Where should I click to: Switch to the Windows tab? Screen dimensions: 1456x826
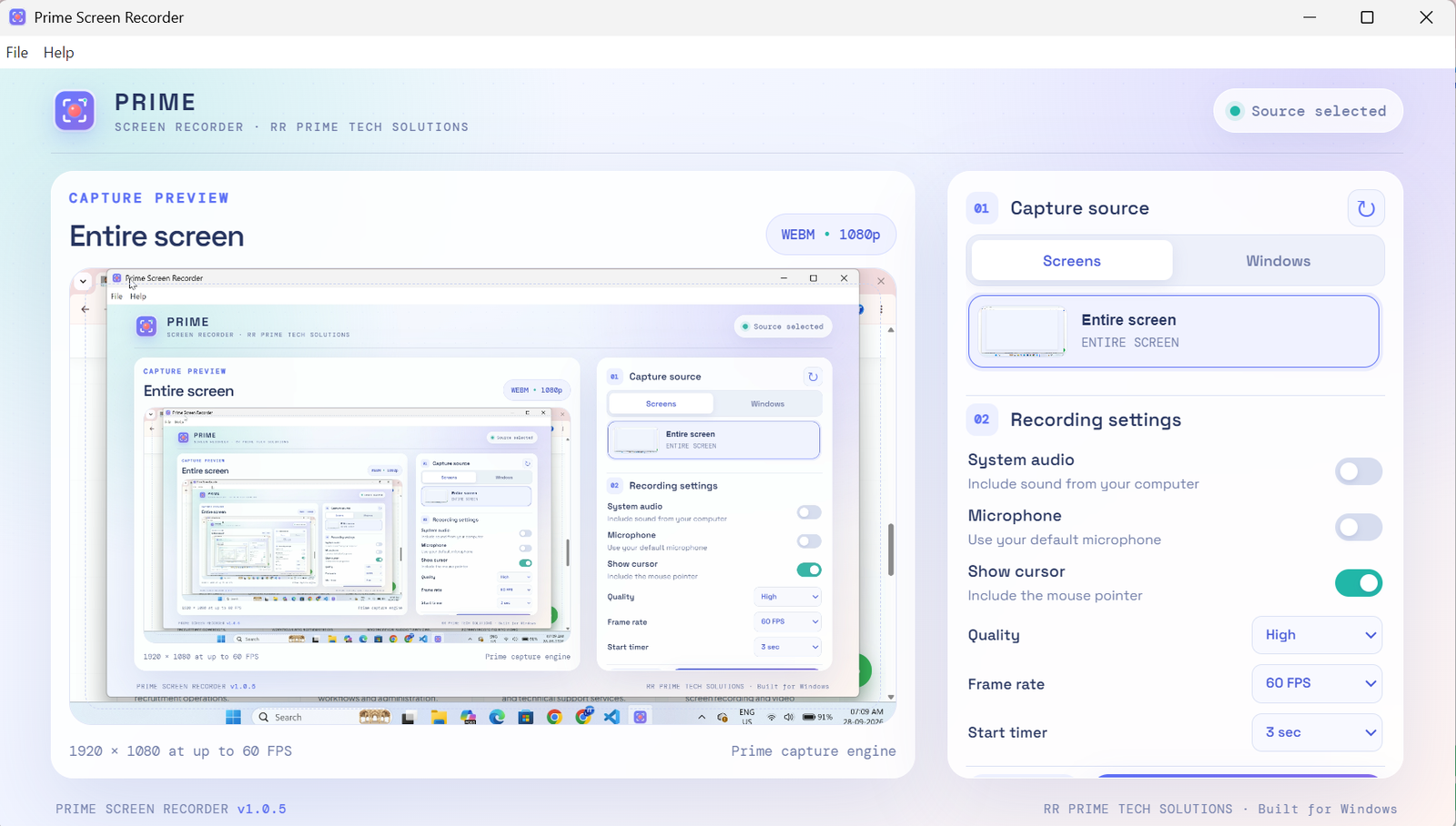pos(1278,261)
